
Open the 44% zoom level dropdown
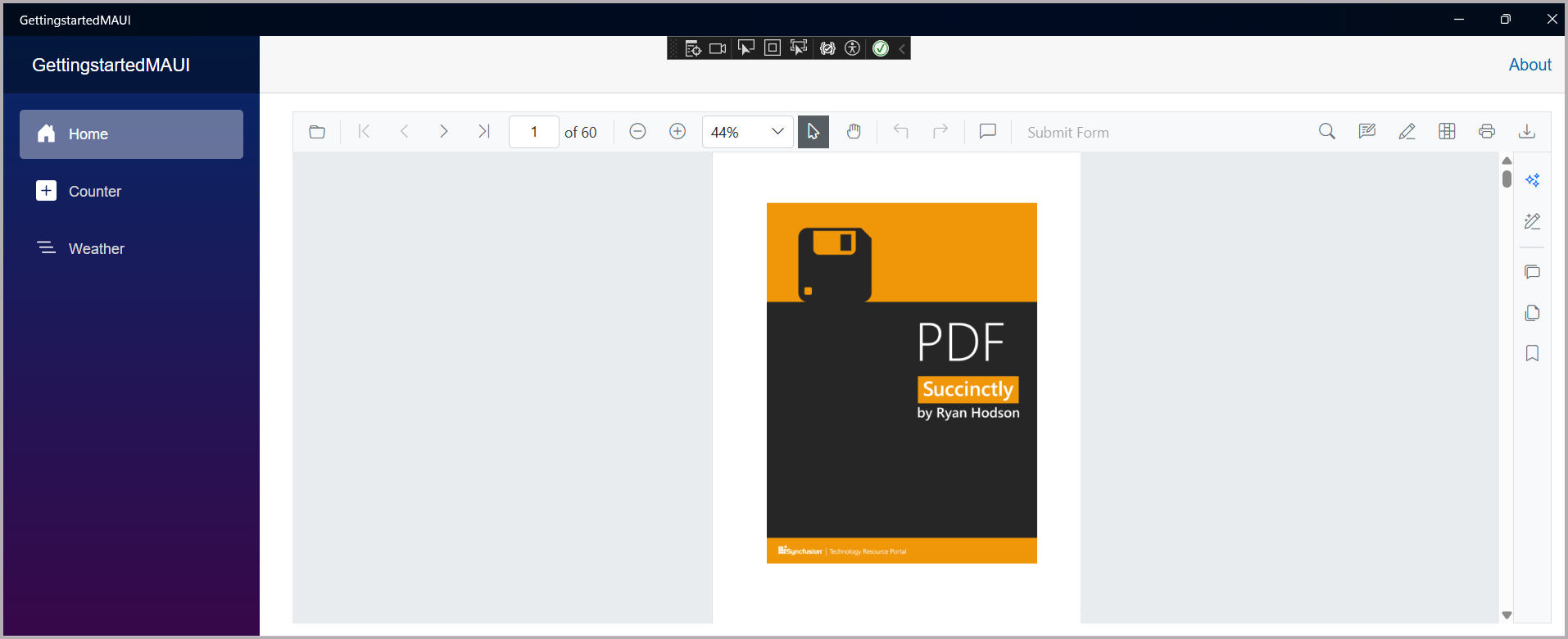point(747,132)
